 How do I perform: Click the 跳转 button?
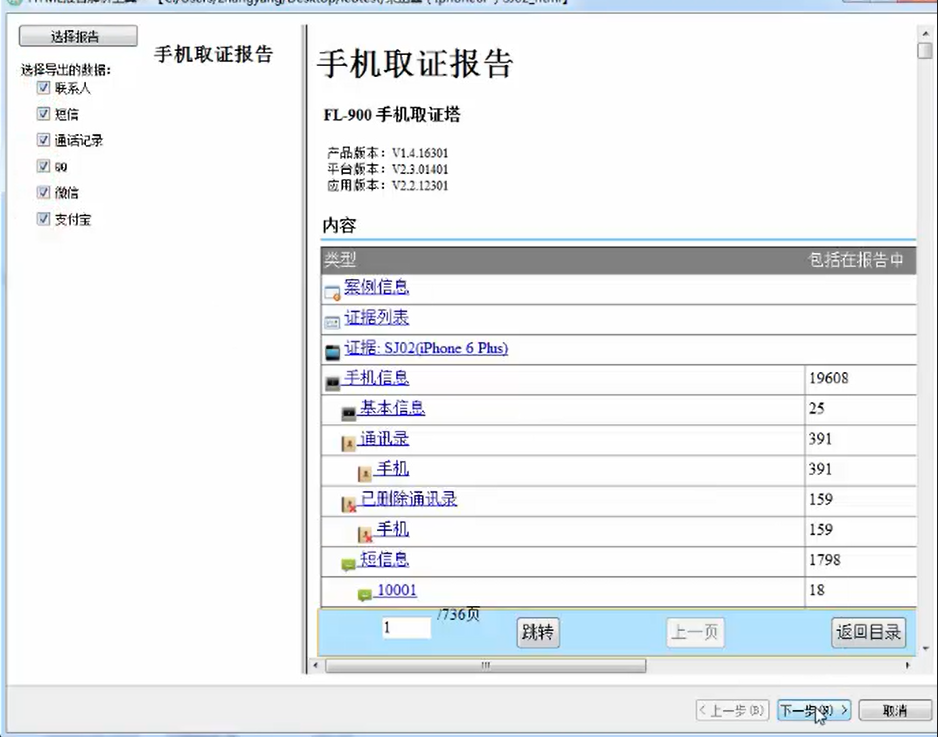click(x=538, y=632)
